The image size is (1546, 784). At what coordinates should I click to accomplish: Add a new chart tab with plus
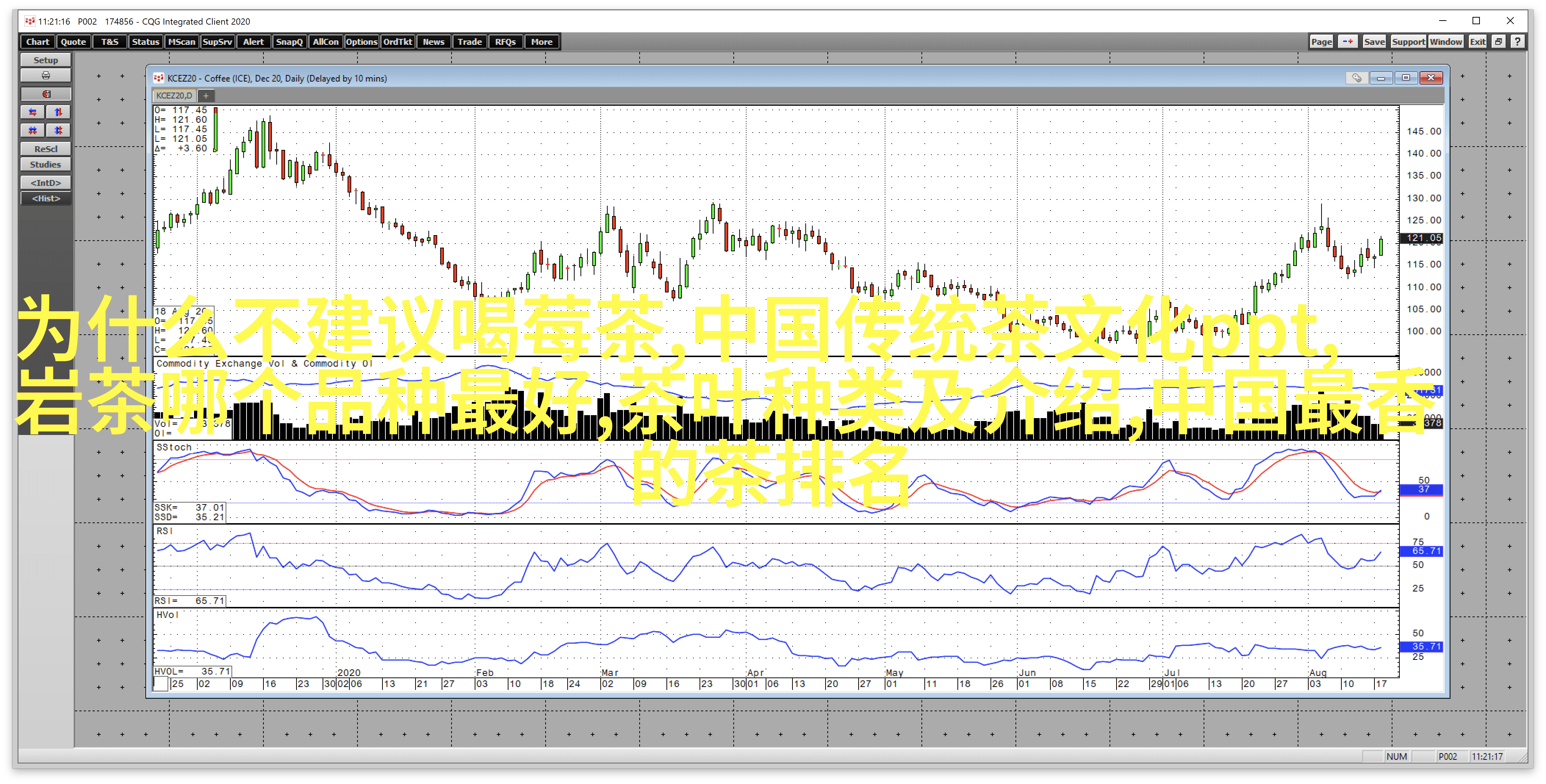(x=206, y=96)
